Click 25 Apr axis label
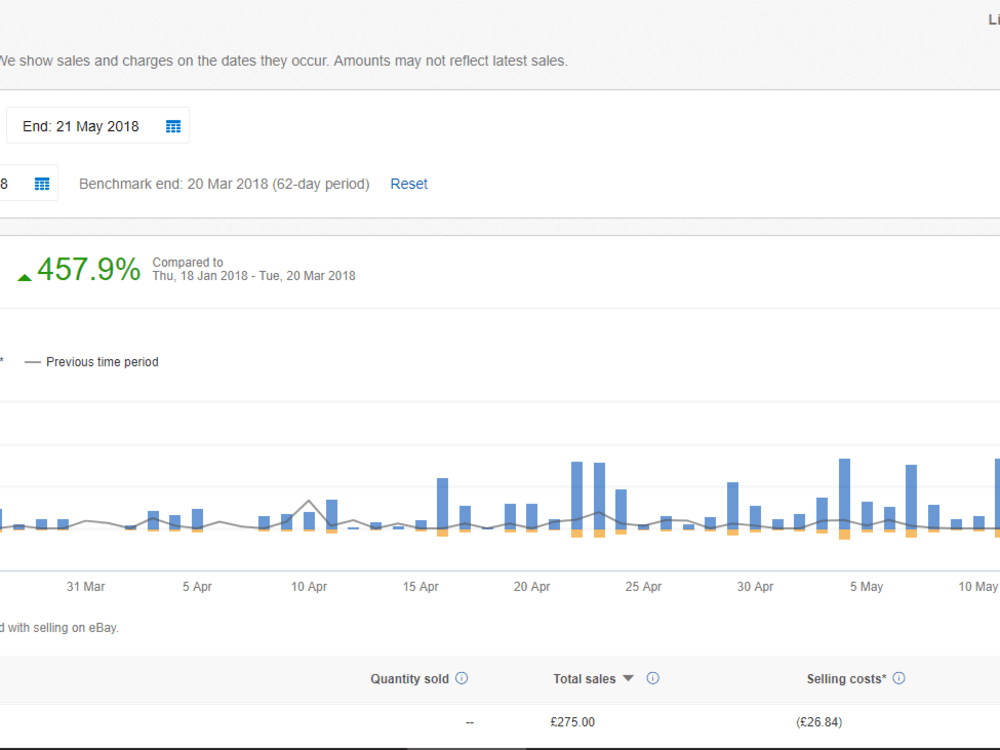This screenshot has height=750, width=1000. coord(643,586)
